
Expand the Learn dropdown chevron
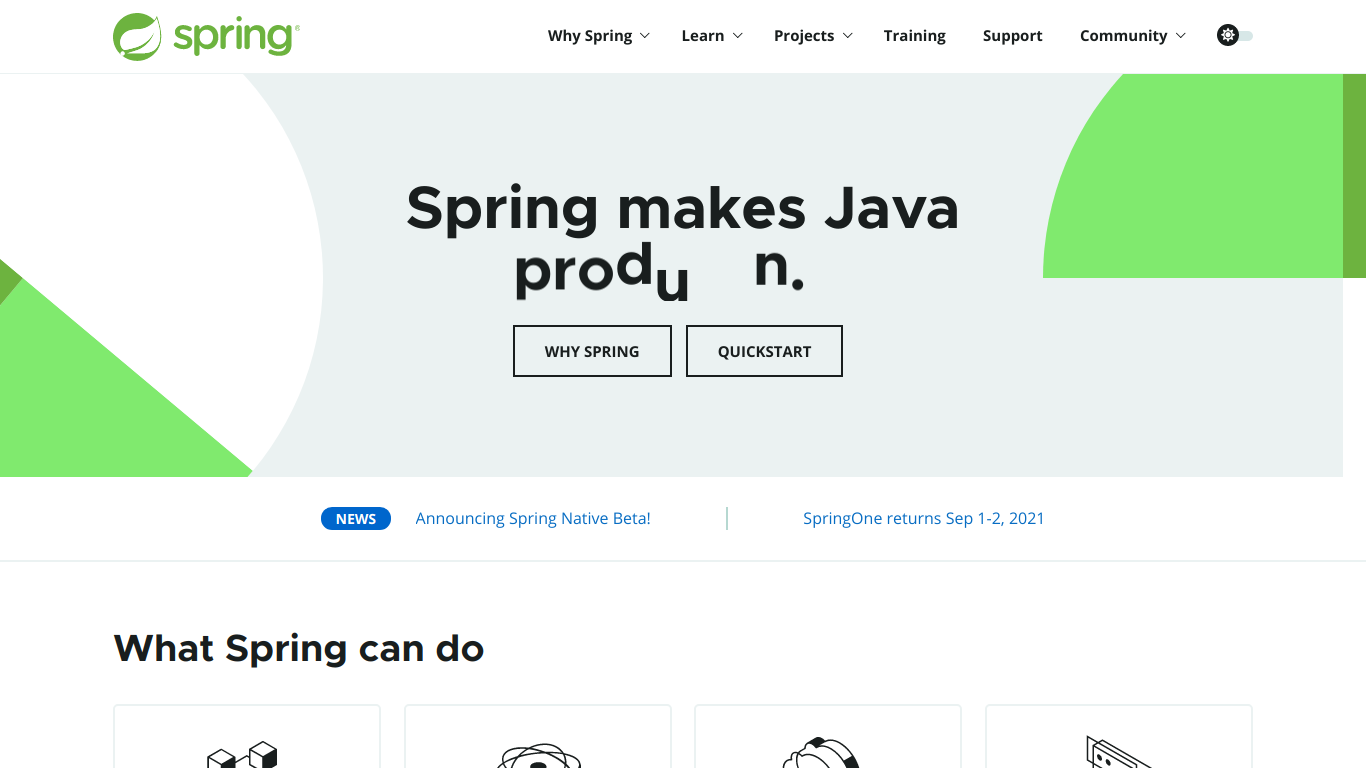(738, 36)
